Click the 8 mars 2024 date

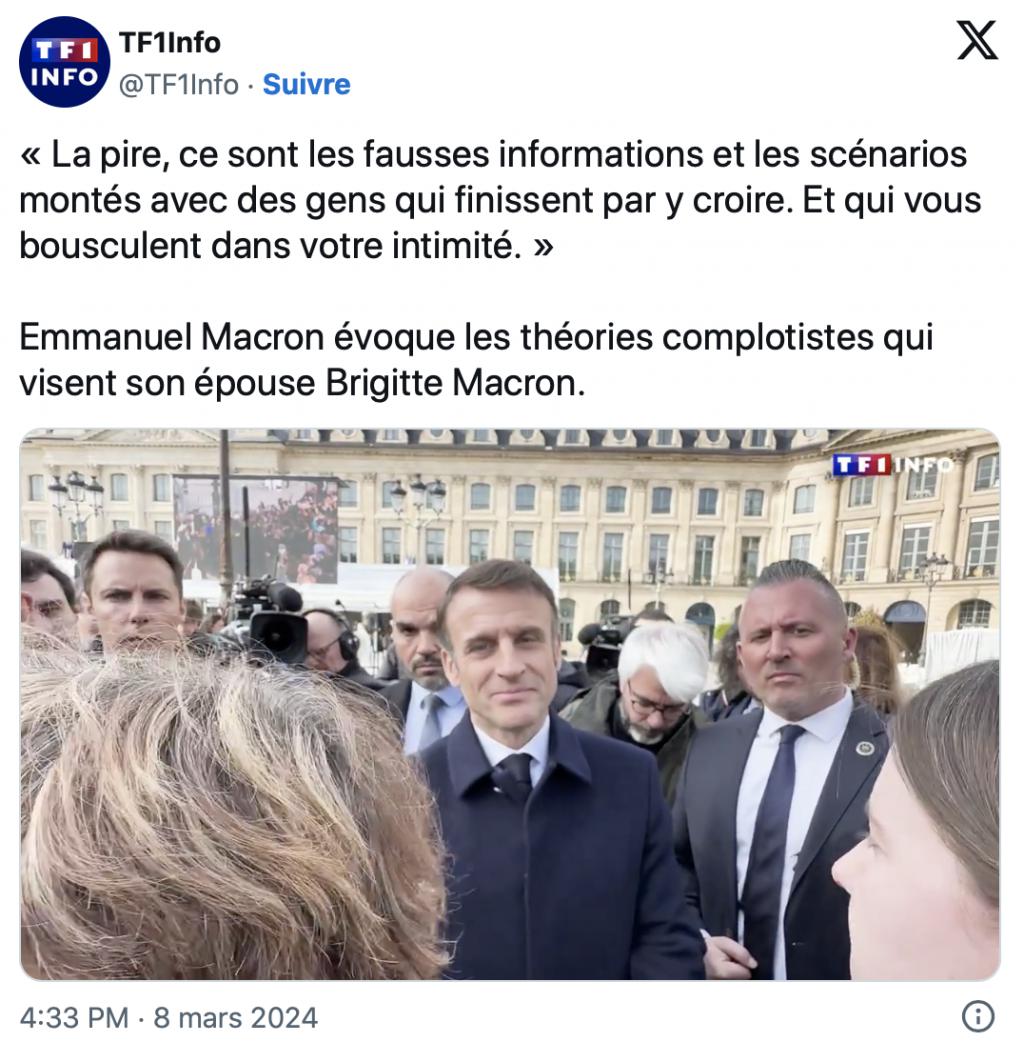(x=236, y=1017)
